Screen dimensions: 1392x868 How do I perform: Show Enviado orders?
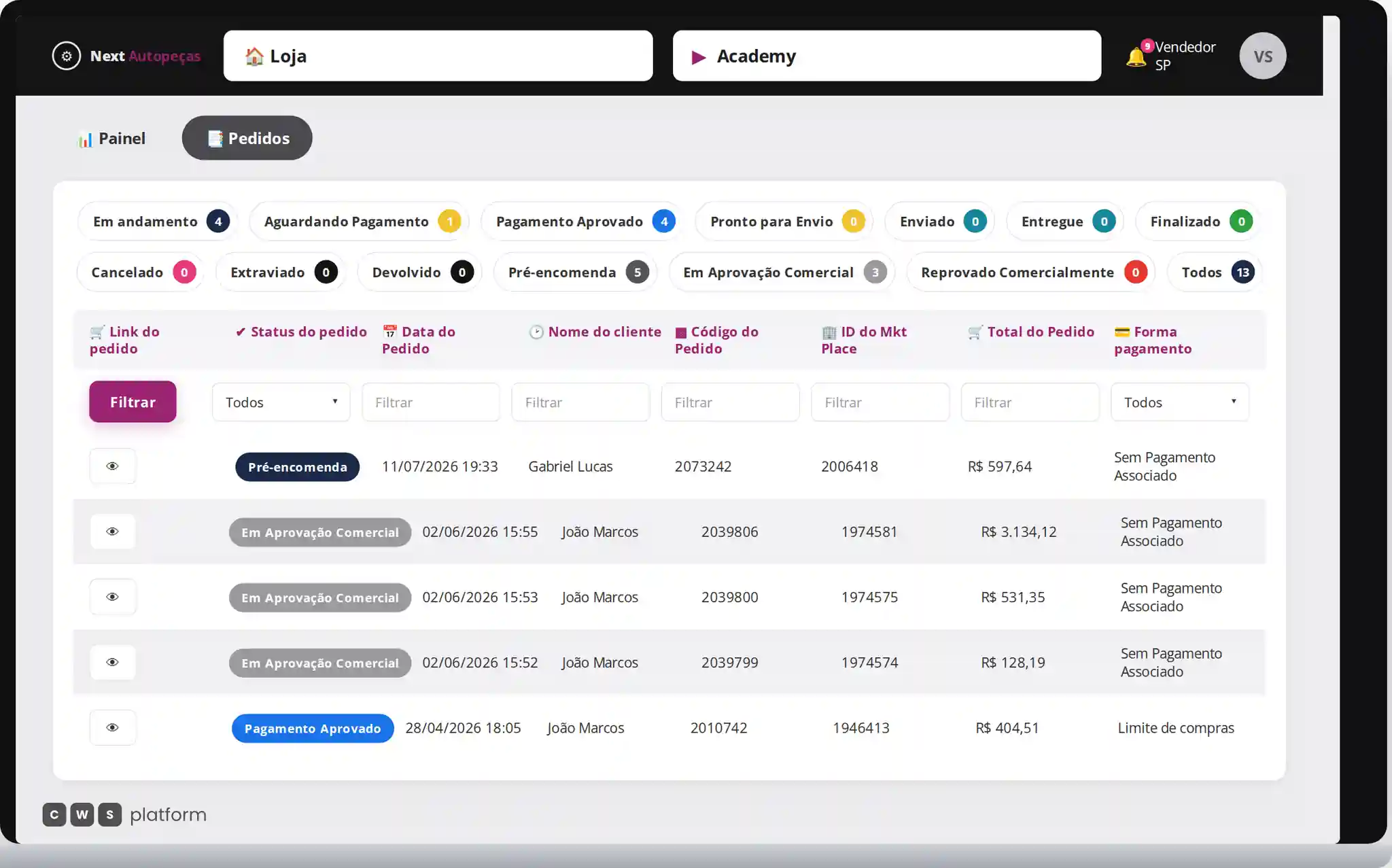[940, 222]
